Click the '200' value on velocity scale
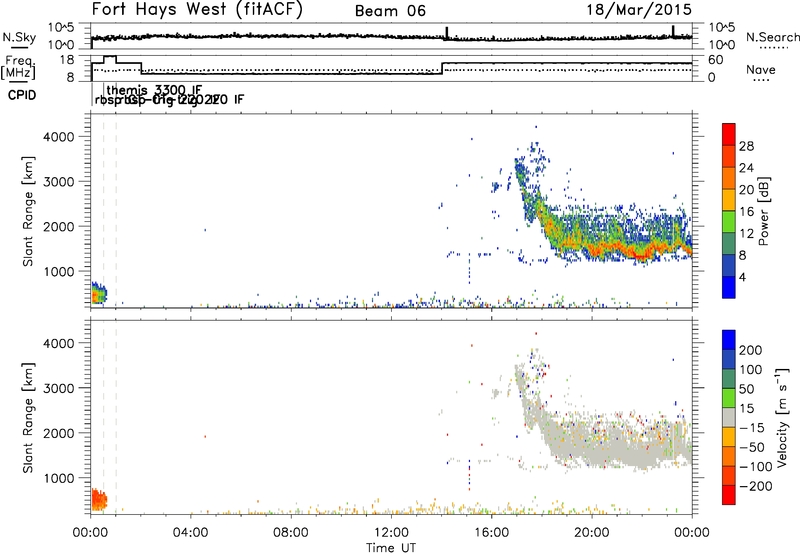Image resolution: width=800 pixels, height=554 pixels. coord(751,350)
